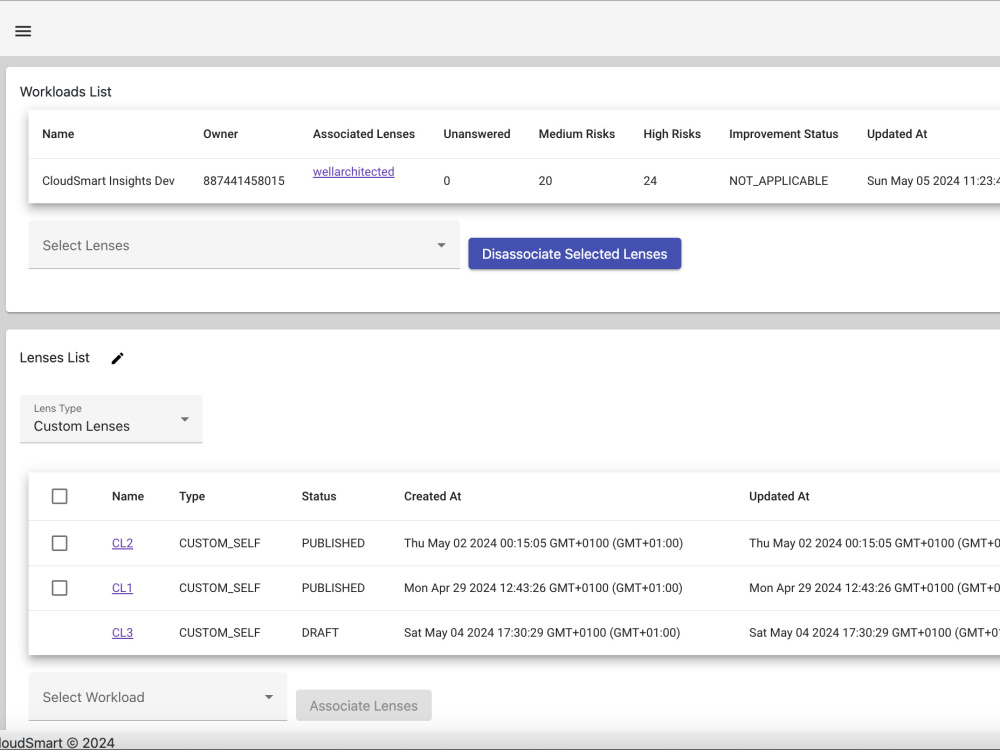Open the CL2 lens details link

(122, 543)
